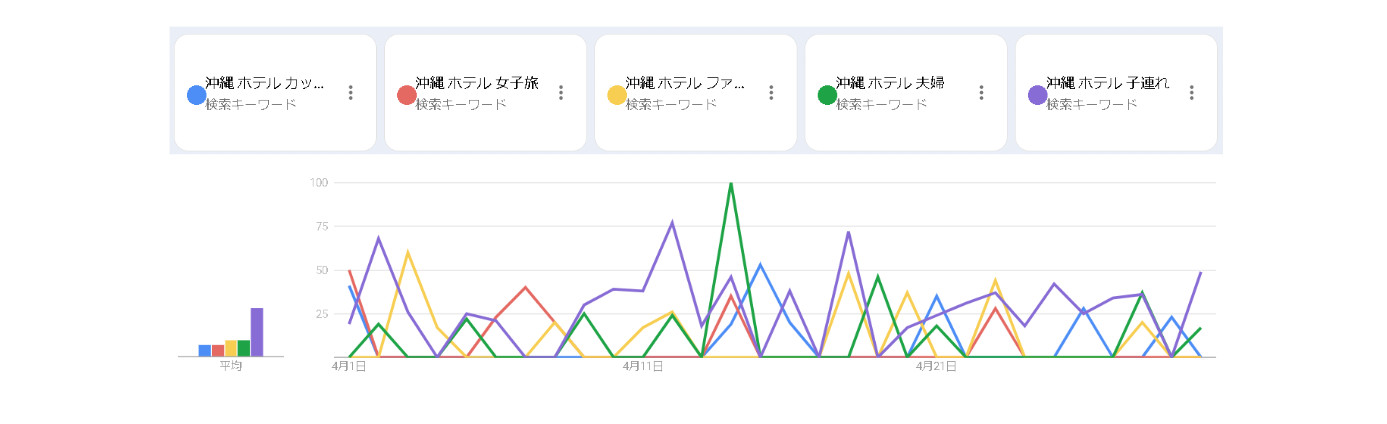Select the yellow dot beside 沖縄 ホテル ファ...
This screenshot has height=424, width=1387.
tap(617, 95)
